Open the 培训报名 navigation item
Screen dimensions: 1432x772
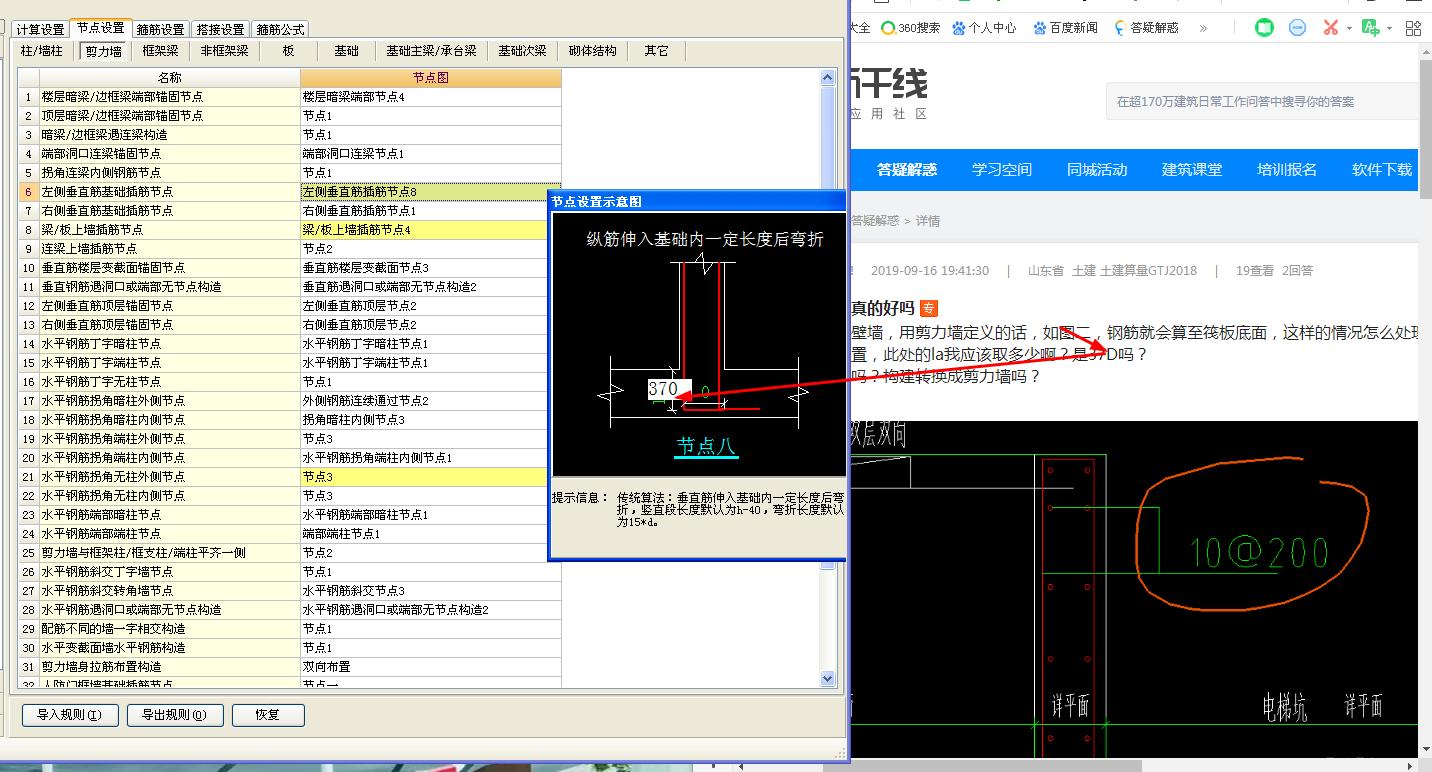click(x=1287, y=170)
